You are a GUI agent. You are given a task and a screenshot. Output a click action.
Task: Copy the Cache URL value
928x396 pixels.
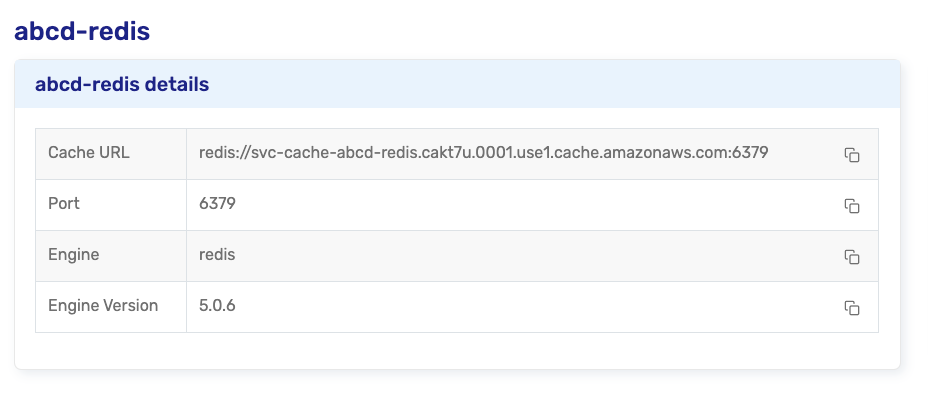pos(852,154)
